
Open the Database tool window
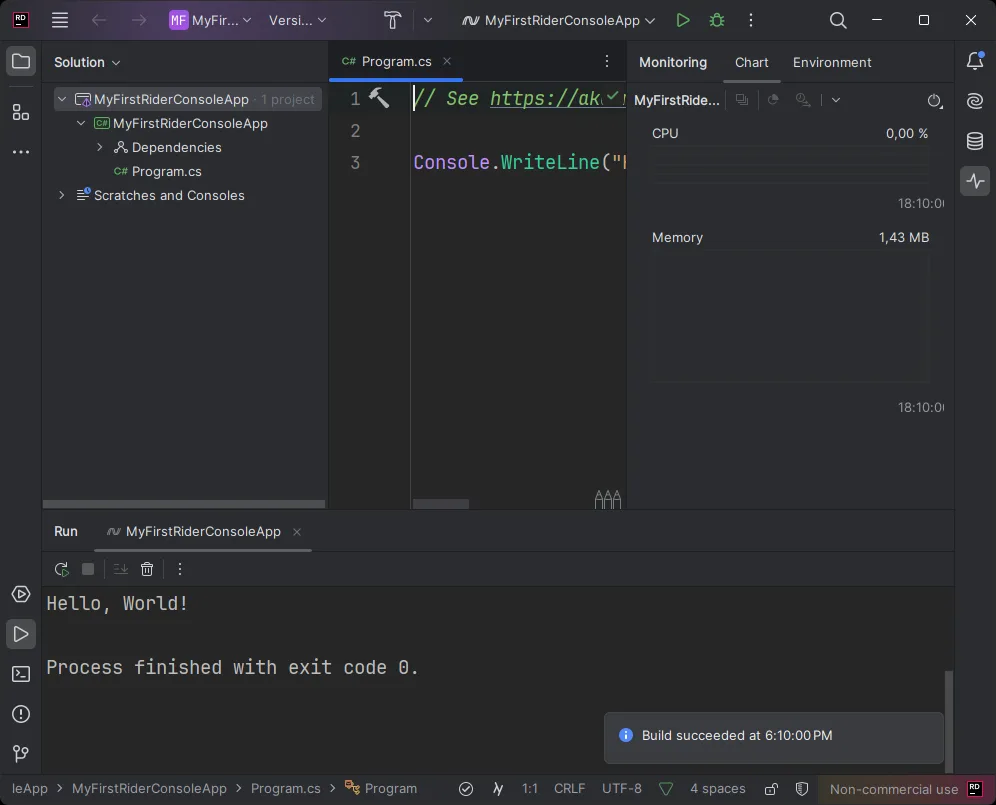(974, 141)
